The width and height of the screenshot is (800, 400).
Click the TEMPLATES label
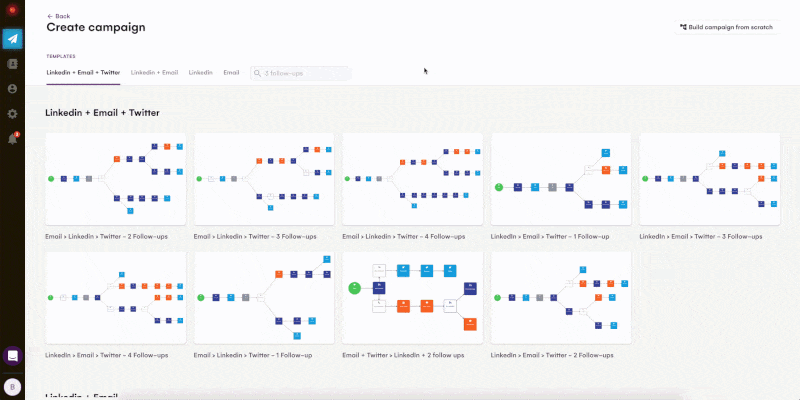point(61,57)
